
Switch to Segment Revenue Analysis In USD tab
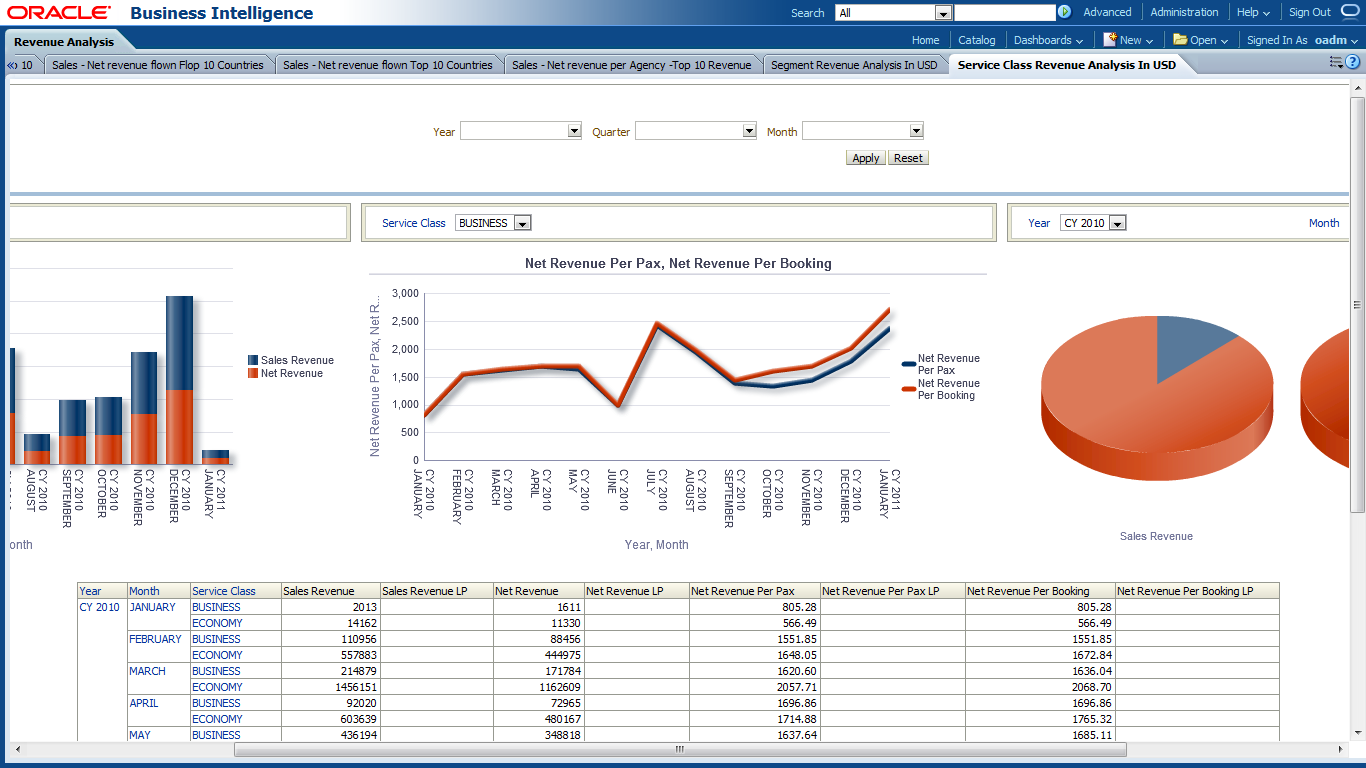point(854,65)
